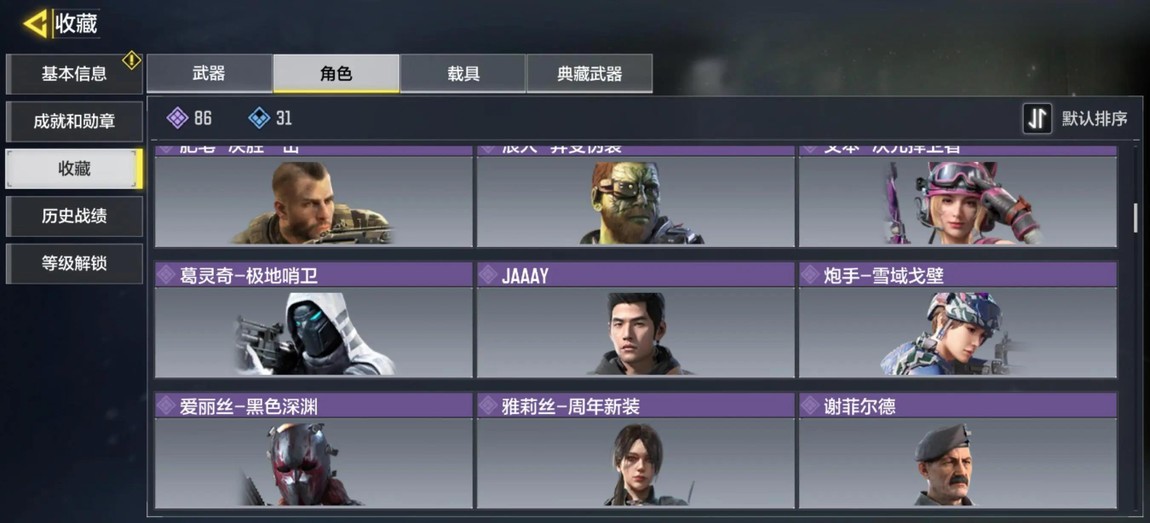Click the diamond icon beside 葛灵奇-极地哨卫
Viewport: 1150px width, 523px height.
(166, 275)
